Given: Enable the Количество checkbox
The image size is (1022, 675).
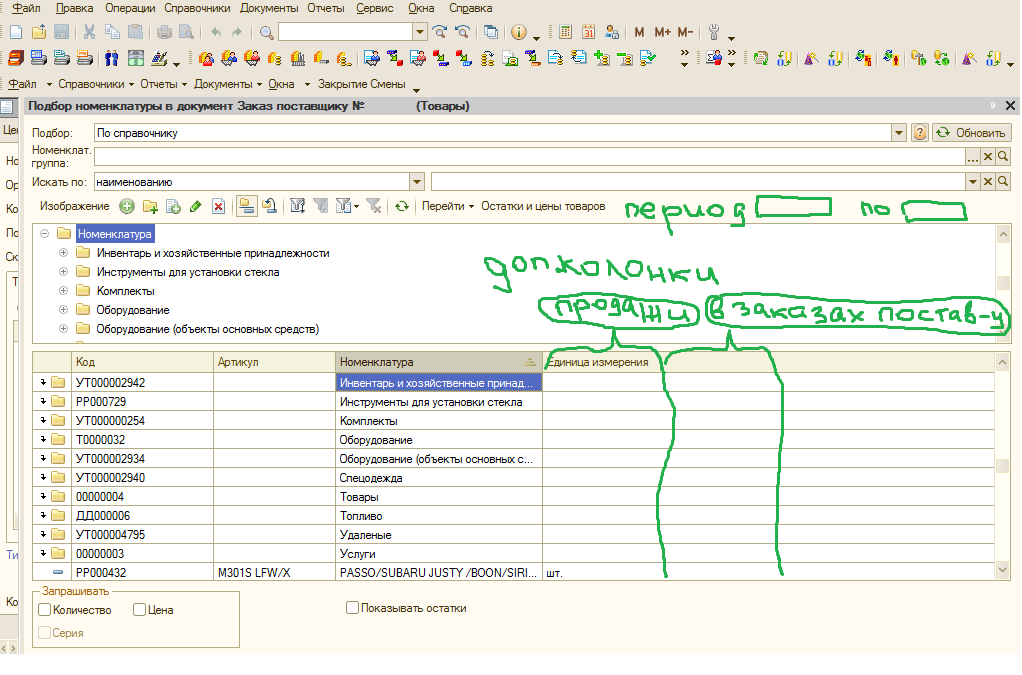Looking at the screenshot, I should click(44, 609).
